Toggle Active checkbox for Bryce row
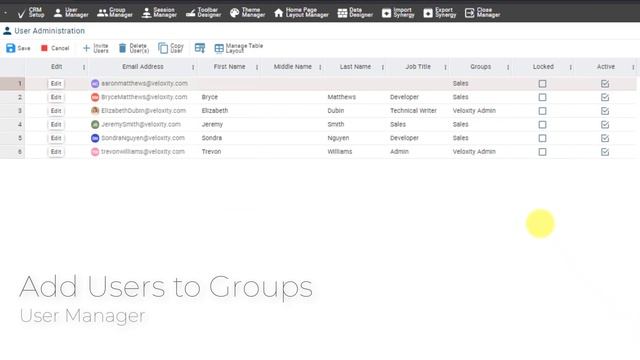The width and height of the screenshot is (640, 360). click(605, 97)
